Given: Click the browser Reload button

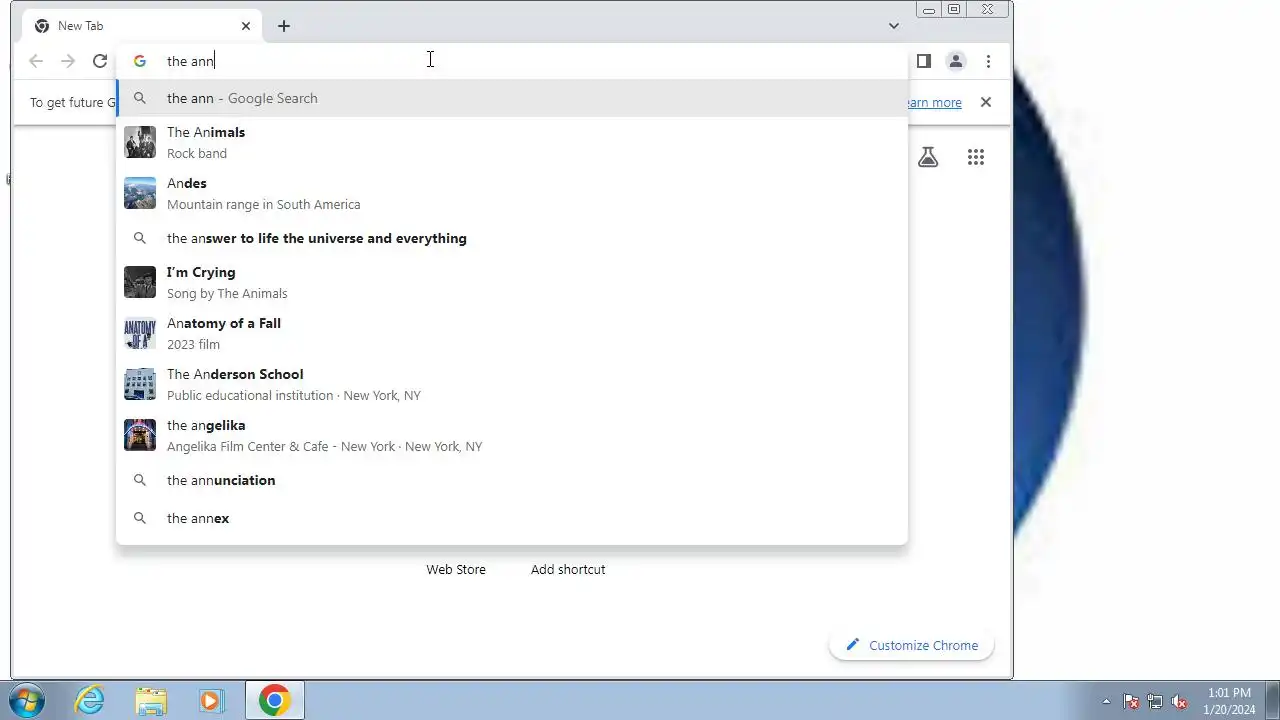Looking at the screenshot, I should [x=100, y=61].
